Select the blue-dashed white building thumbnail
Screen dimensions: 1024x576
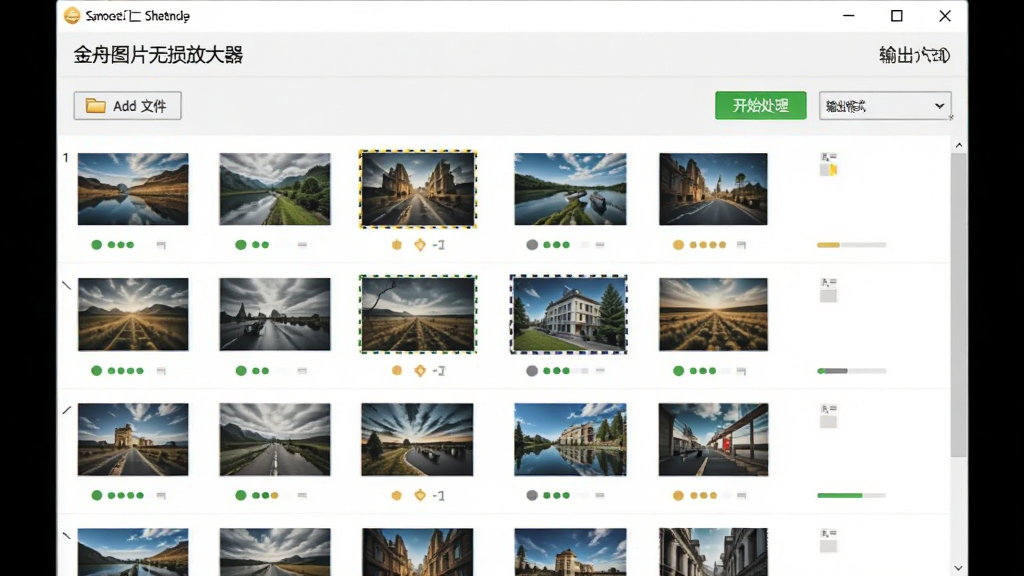[569, 314]
